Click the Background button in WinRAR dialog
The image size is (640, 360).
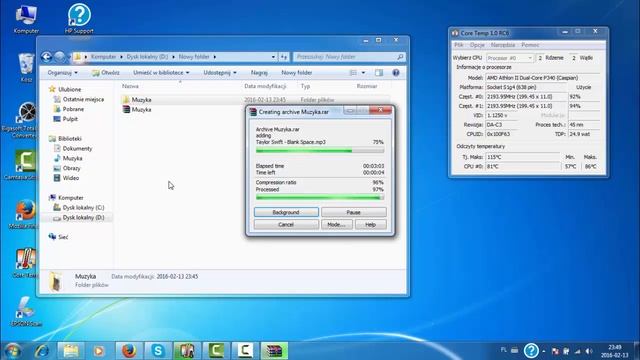286,212
